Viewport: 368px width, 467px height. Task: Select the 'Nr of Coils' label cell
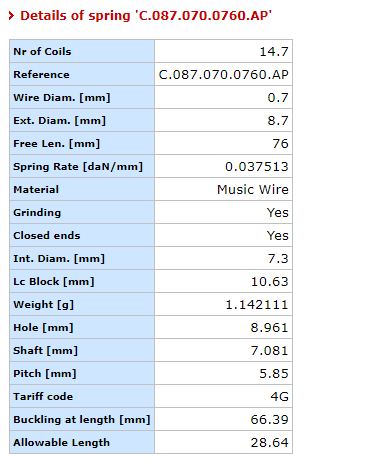pos(82,51)
